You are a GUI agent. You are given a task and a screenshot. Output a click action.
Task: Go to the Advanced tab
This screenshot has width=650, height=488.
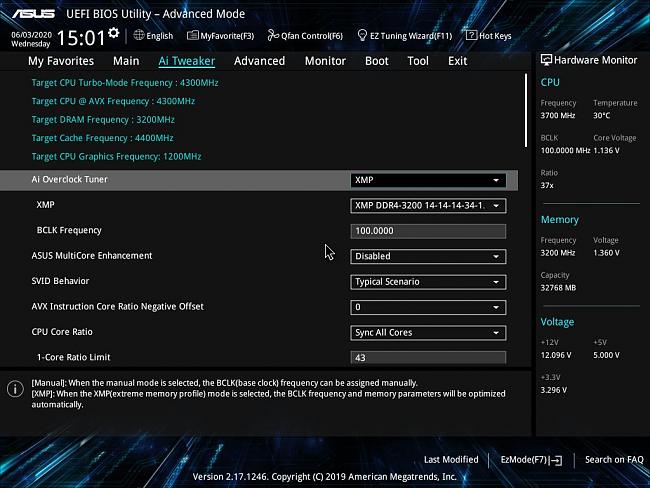pyautogui.click(x=260, y=61)
